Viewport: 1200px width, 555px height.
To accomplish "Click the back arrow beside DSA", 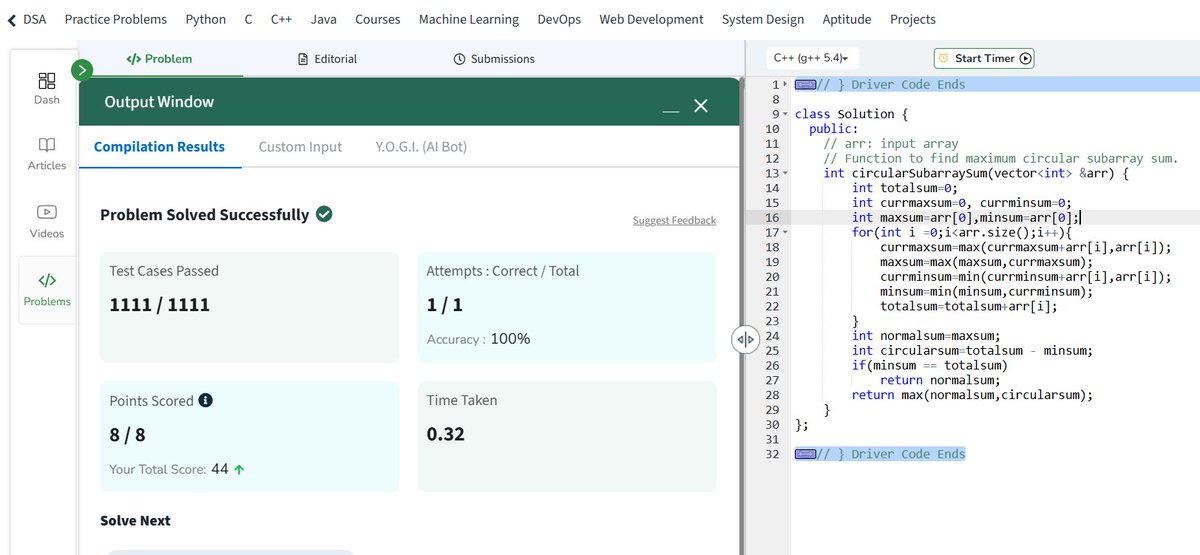I will click(11, 19).
